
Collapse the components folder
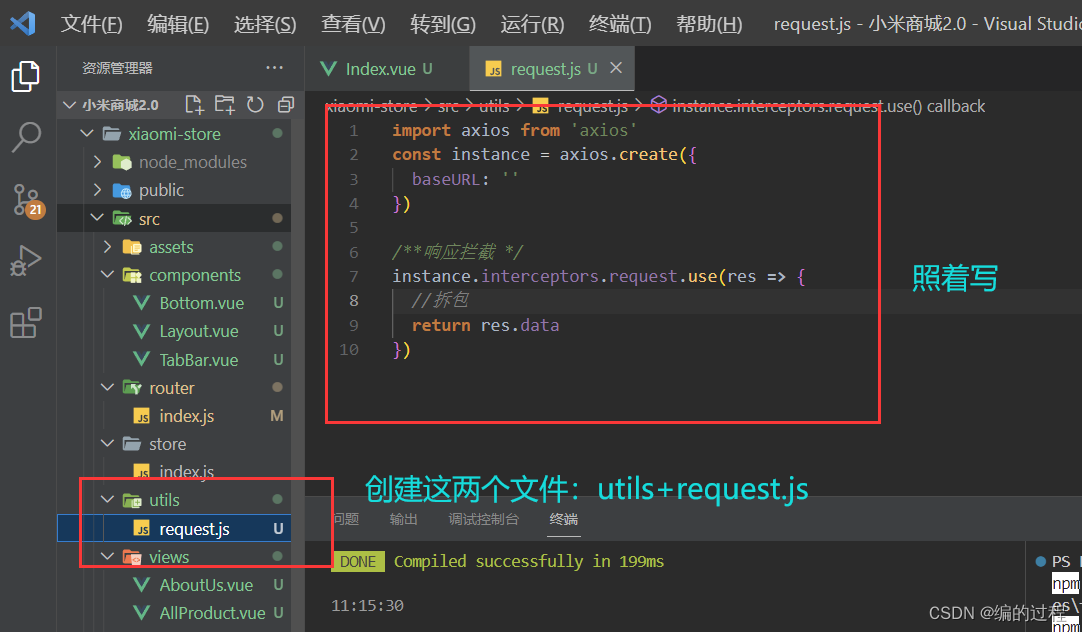tap(107, 275)
